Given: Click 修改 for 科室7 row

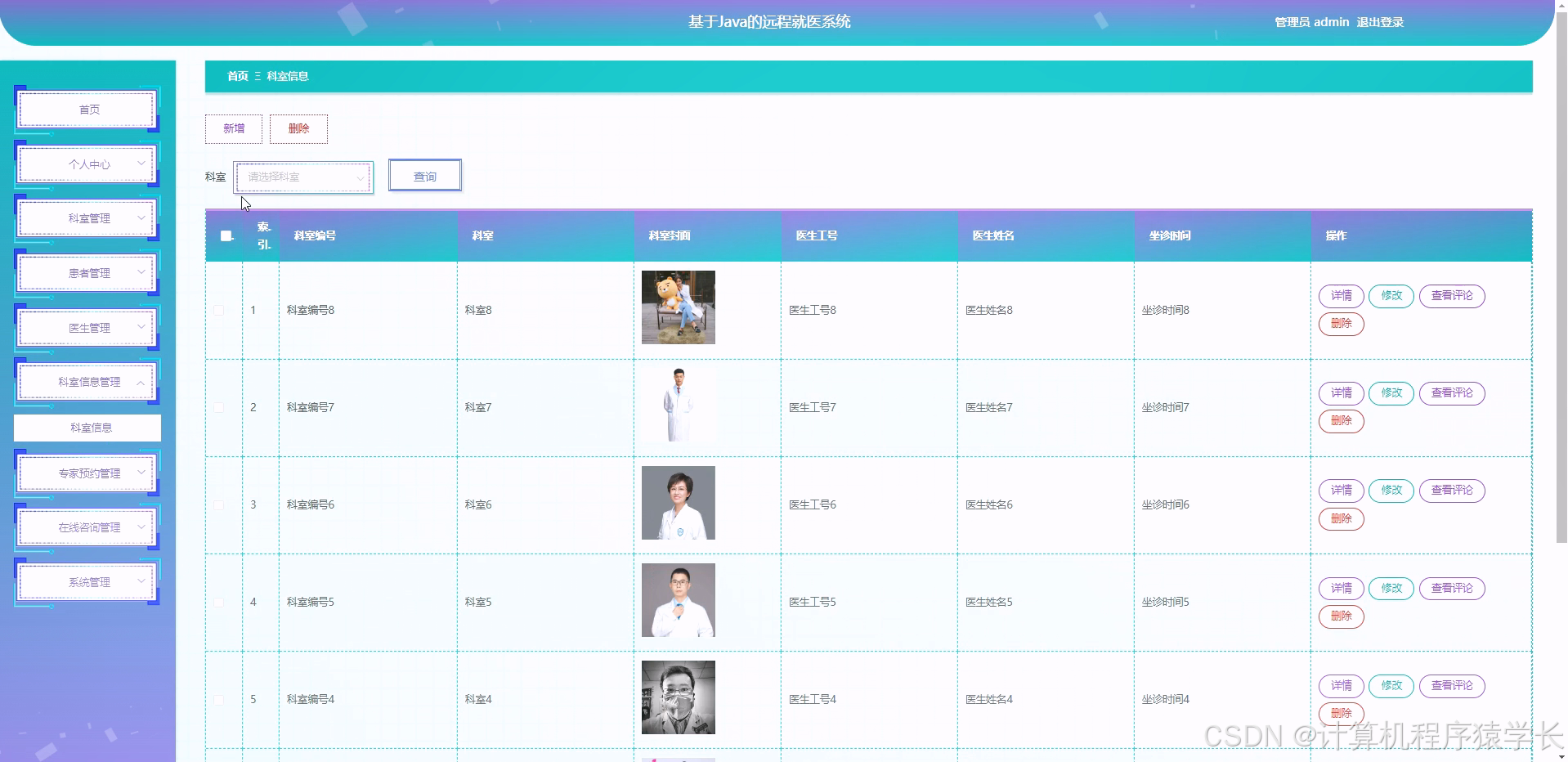Looking at the screenshot, I should pyautogui.click(x=1391, y=393).
